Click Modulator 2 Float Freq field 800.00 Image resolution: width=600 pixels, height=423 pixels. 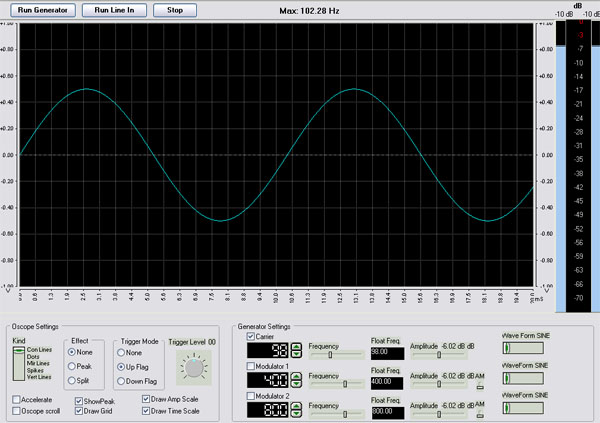(387, 413)
